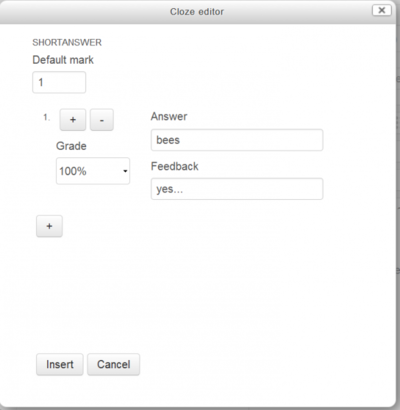Click the Cloze editor title bar
This screenshot has height=410, width=400.
coord(197,12)
